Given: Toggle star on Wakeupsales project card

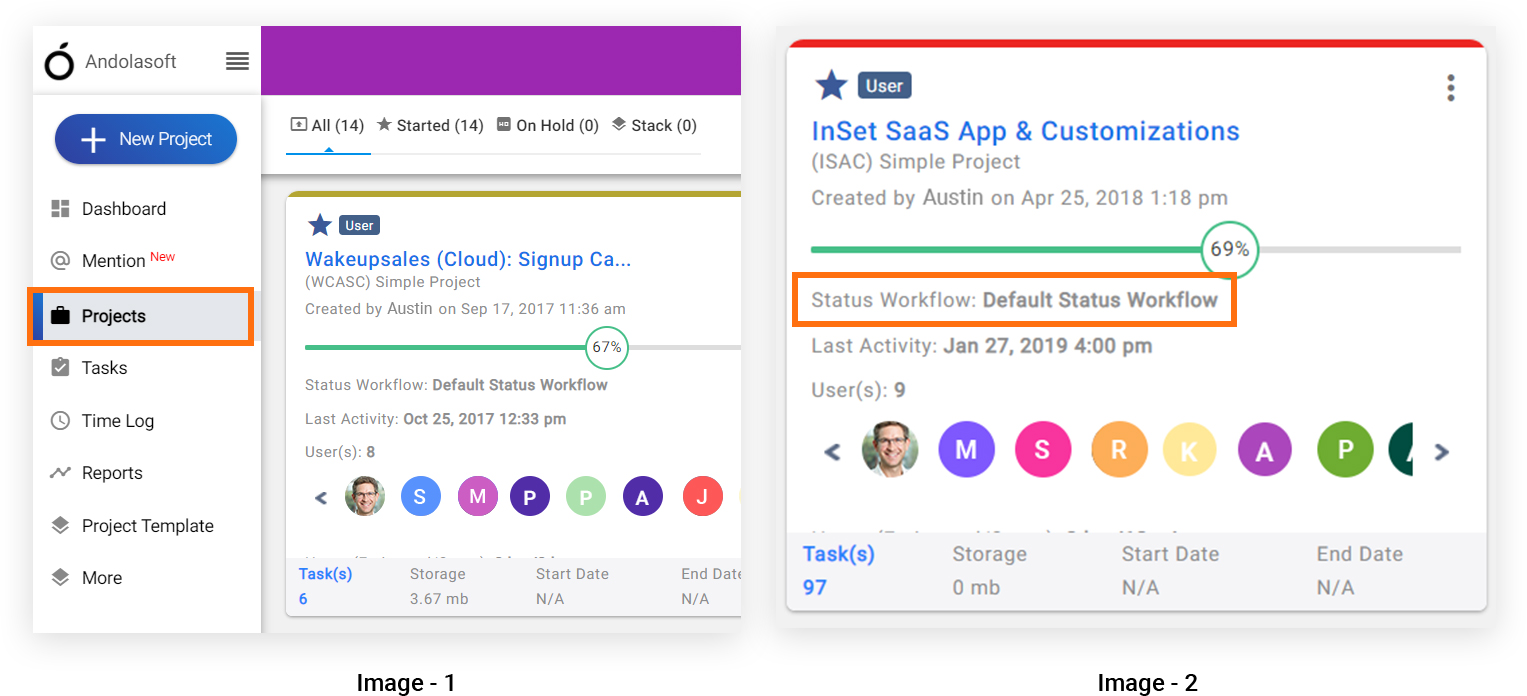Looking at the screenshot, I should click(x=320, y=225).
